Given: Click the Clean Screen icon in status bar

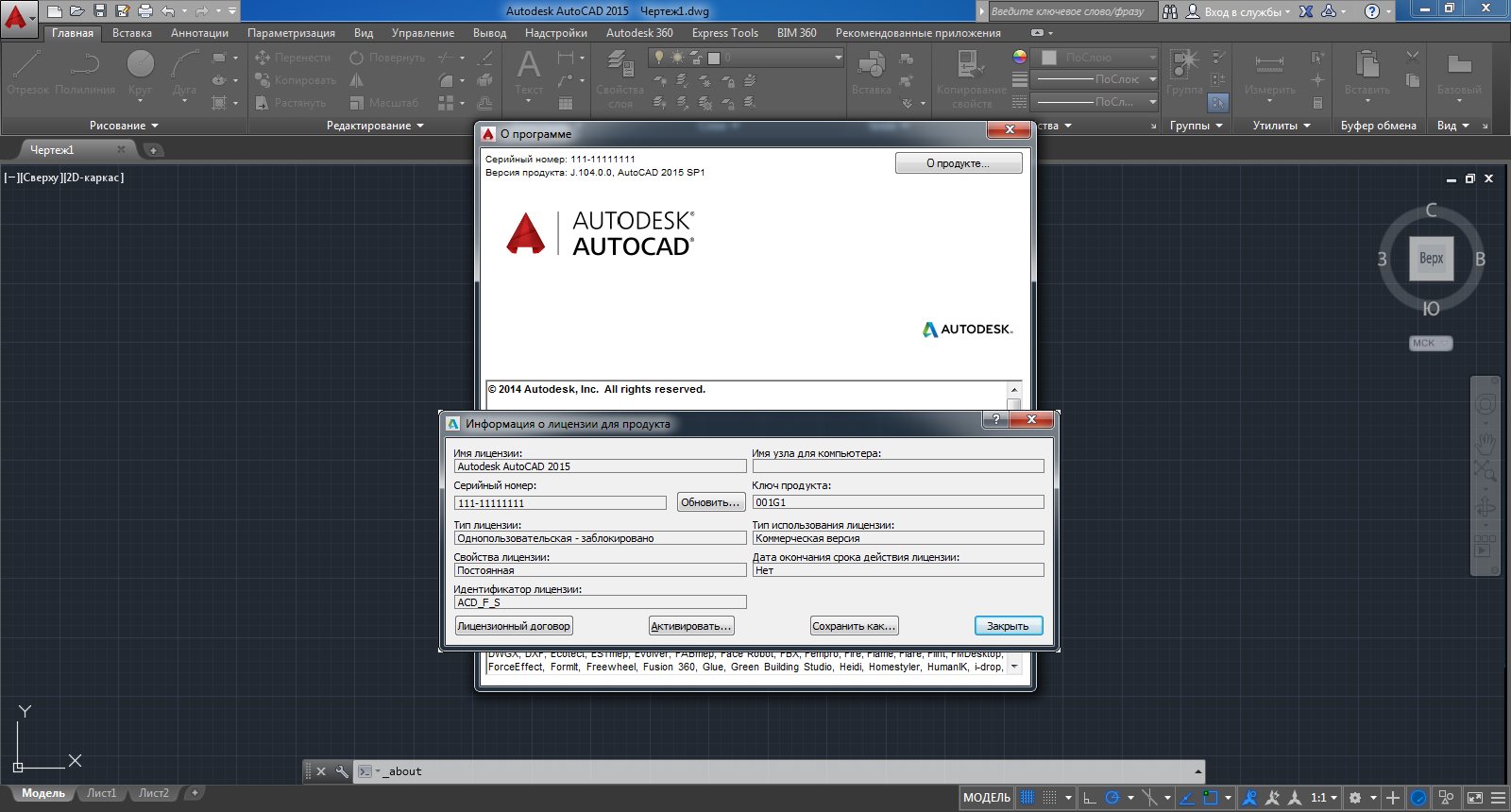Looking at the screenshot, I should point(1475,798).
